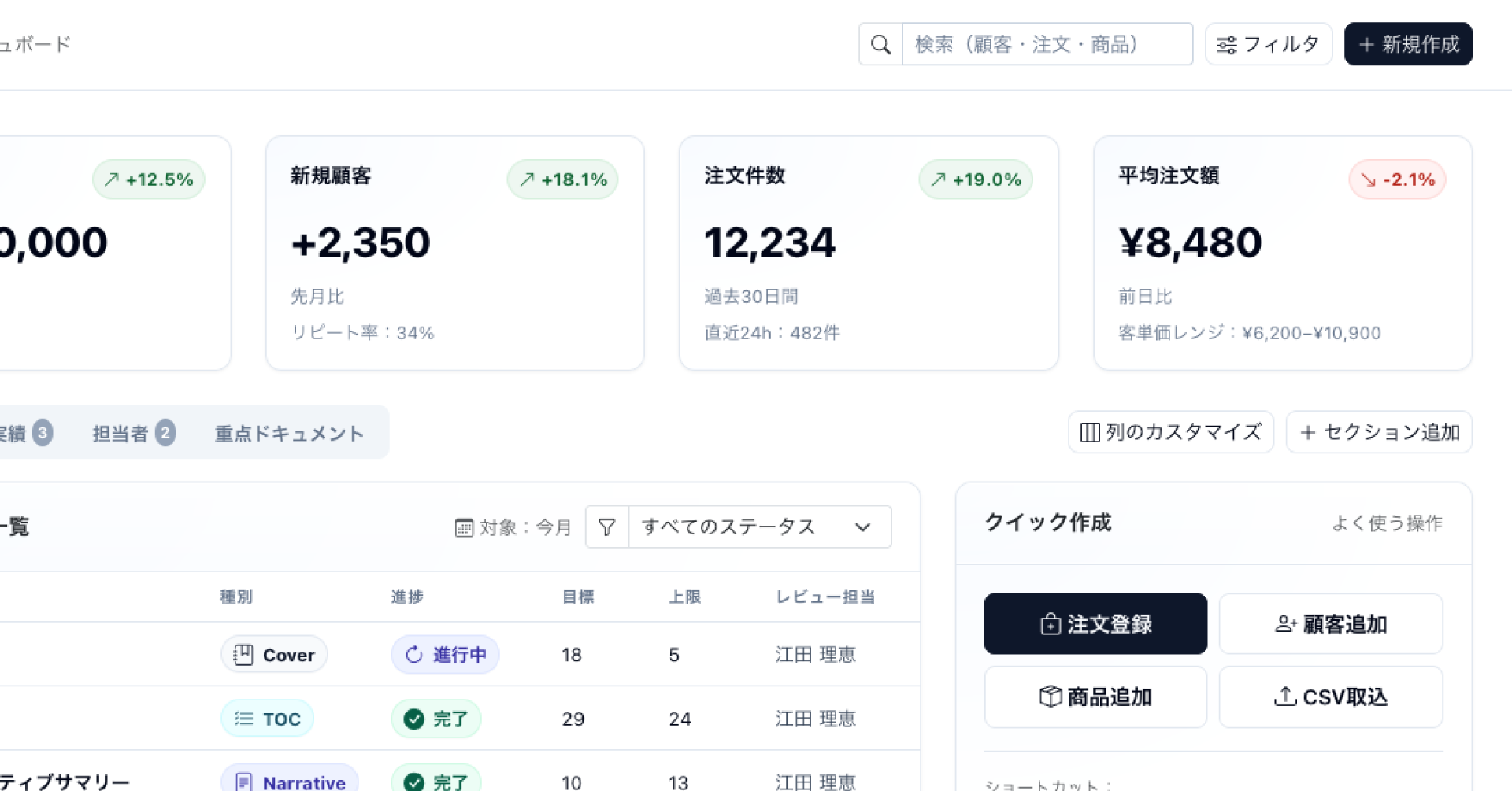Screen dimensions: 1512x791
Task: Click the TOC list badge
Action: point(267,719)
